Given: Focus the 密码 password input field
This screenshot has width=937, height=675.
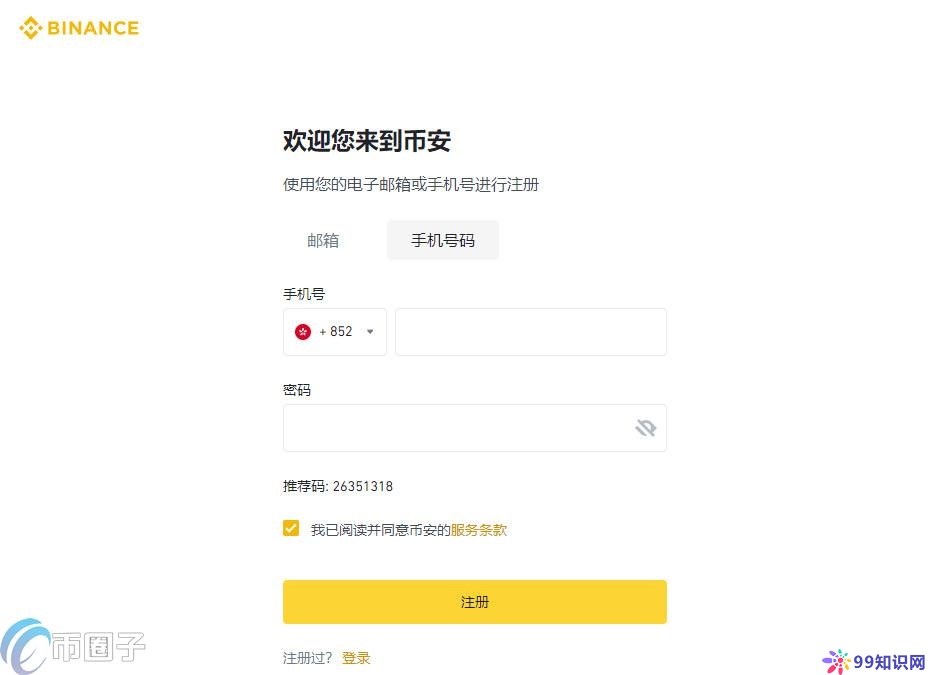Looking at the screenshot, I should [x=455, y=428].
